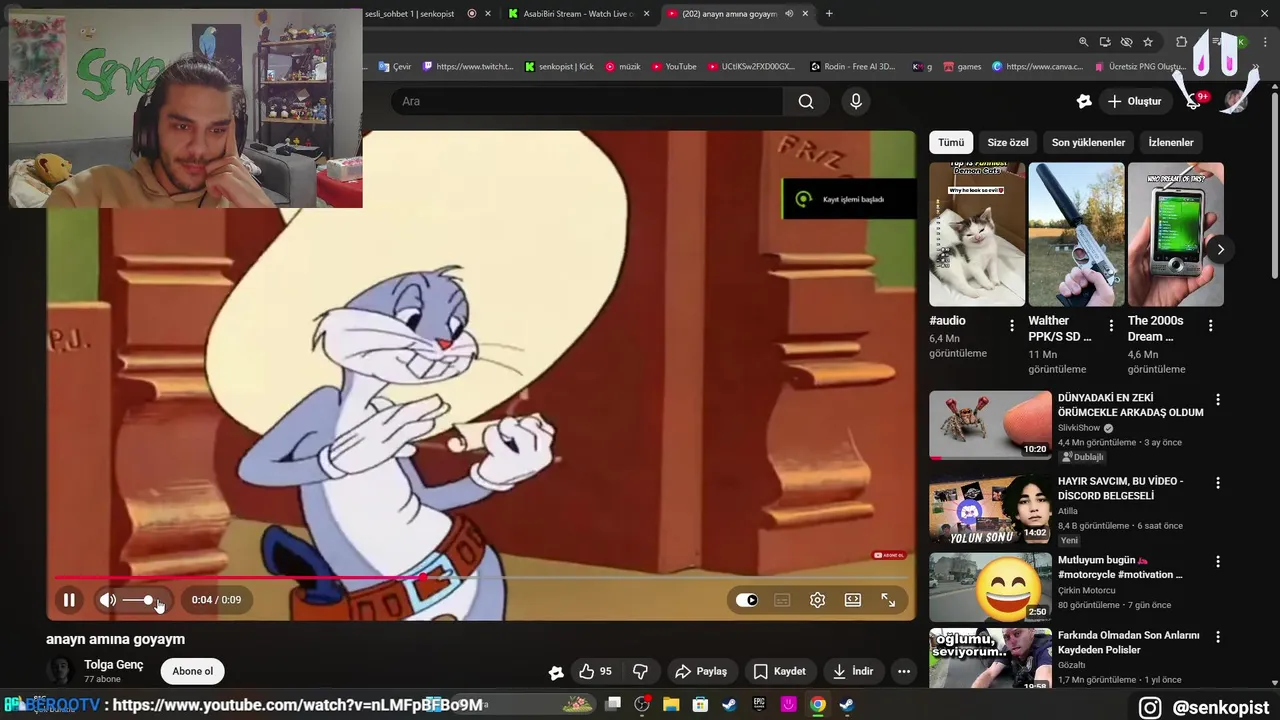Open the senkopist | Kick bookmark

(559, 66)
